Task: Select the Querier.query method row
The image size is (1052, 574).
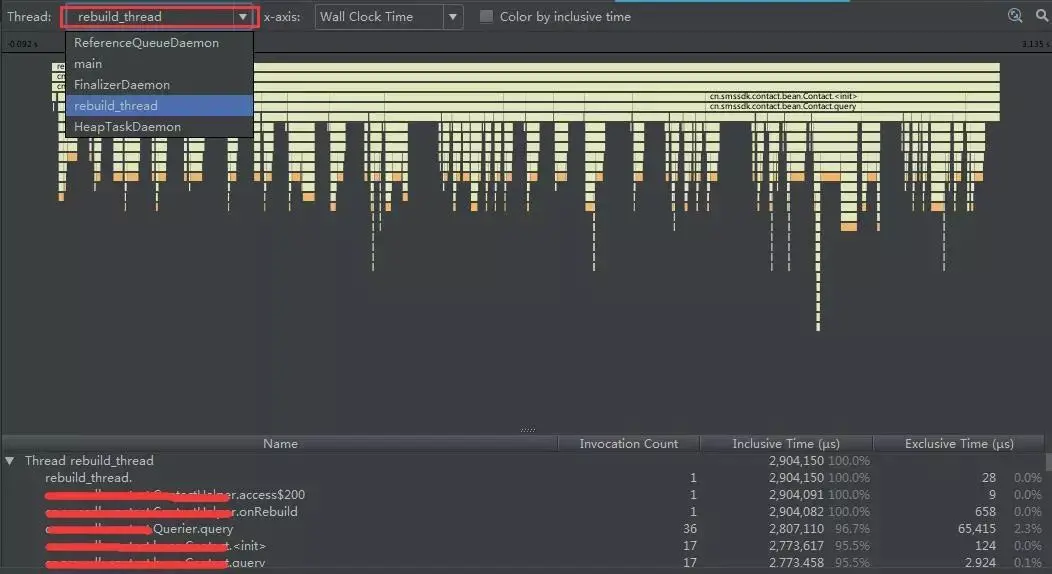Action: [523, 528]
